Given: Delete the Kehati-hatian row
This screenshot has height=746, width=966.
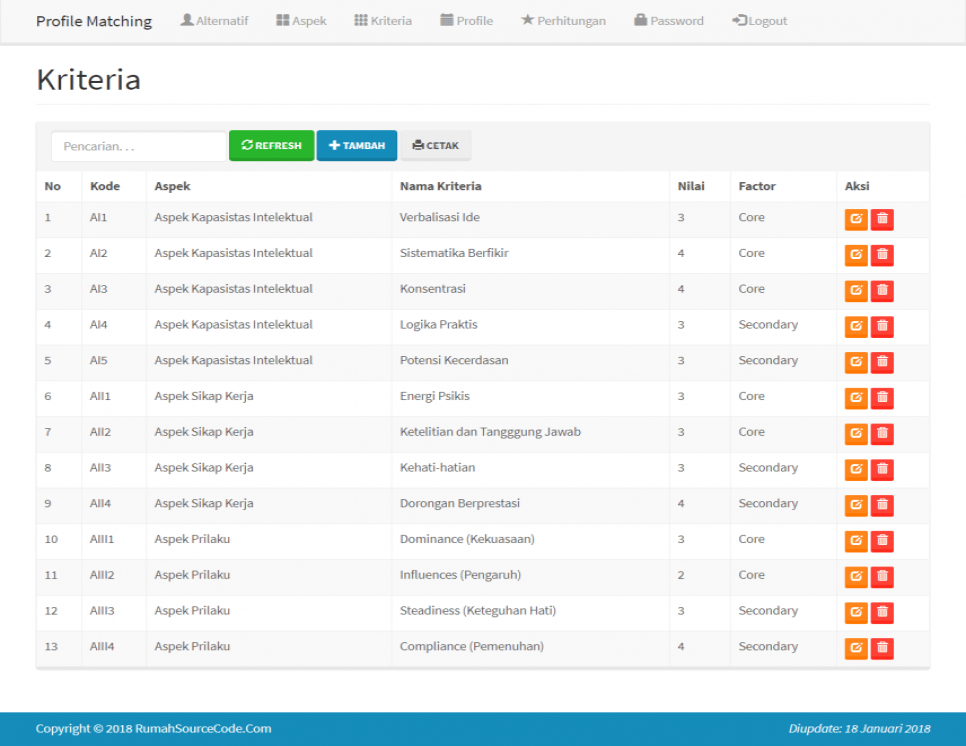Looking at the screenshot, I should [882, 469].
